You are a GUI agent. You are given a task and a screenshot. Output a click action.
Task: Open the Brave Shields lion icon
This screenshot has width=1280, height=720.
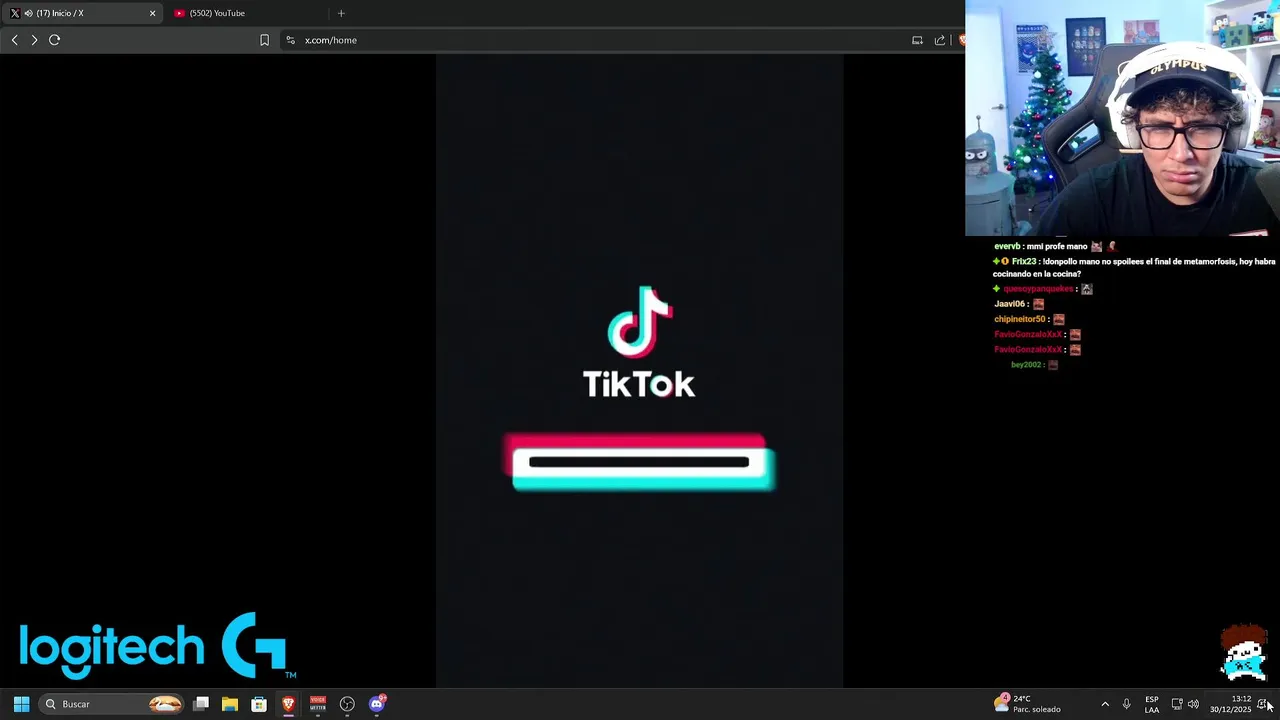(x=962, y=40)
